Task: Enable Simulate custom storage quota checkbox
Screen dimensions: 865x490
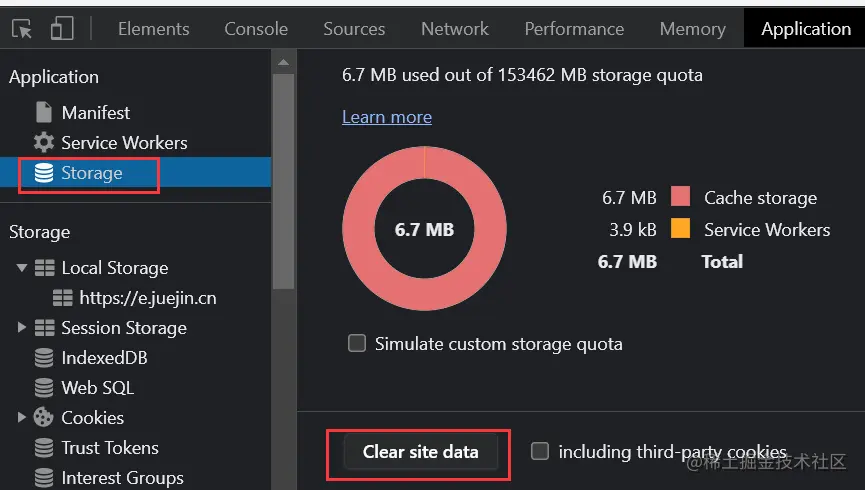Action: pos(357,344)
